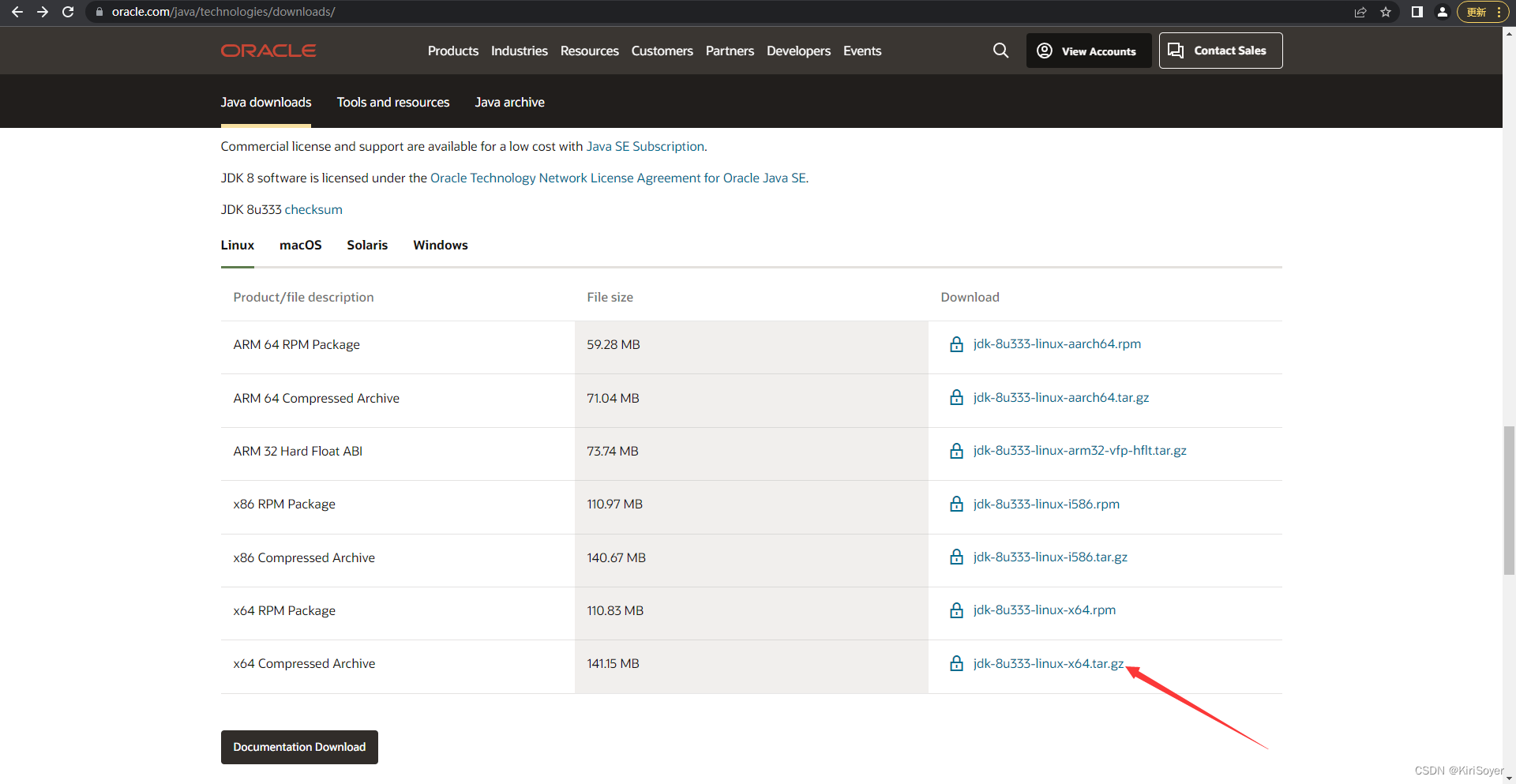The image size is (1516, 784).
Task: Open the Products menu
Action: pos(453,51)
